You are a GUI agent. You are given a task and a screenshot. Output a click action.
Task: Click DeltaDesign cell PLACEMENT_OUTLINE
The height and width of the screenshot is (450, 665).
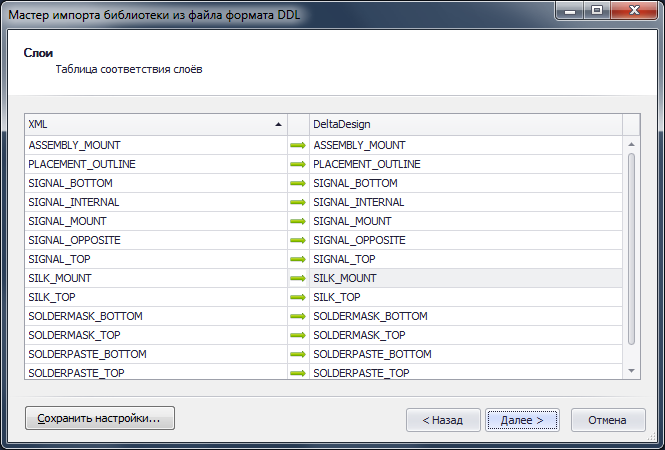466,164
